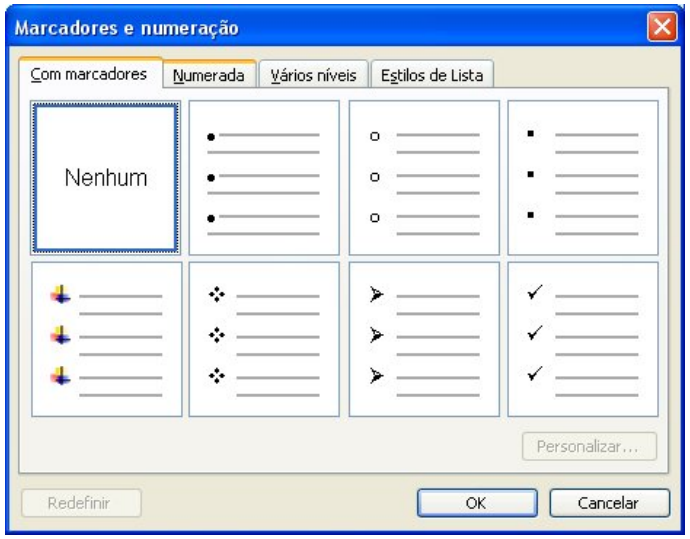Switch to the 'Com marcadores' tab
690x539 pixels.
pos(89,75)
